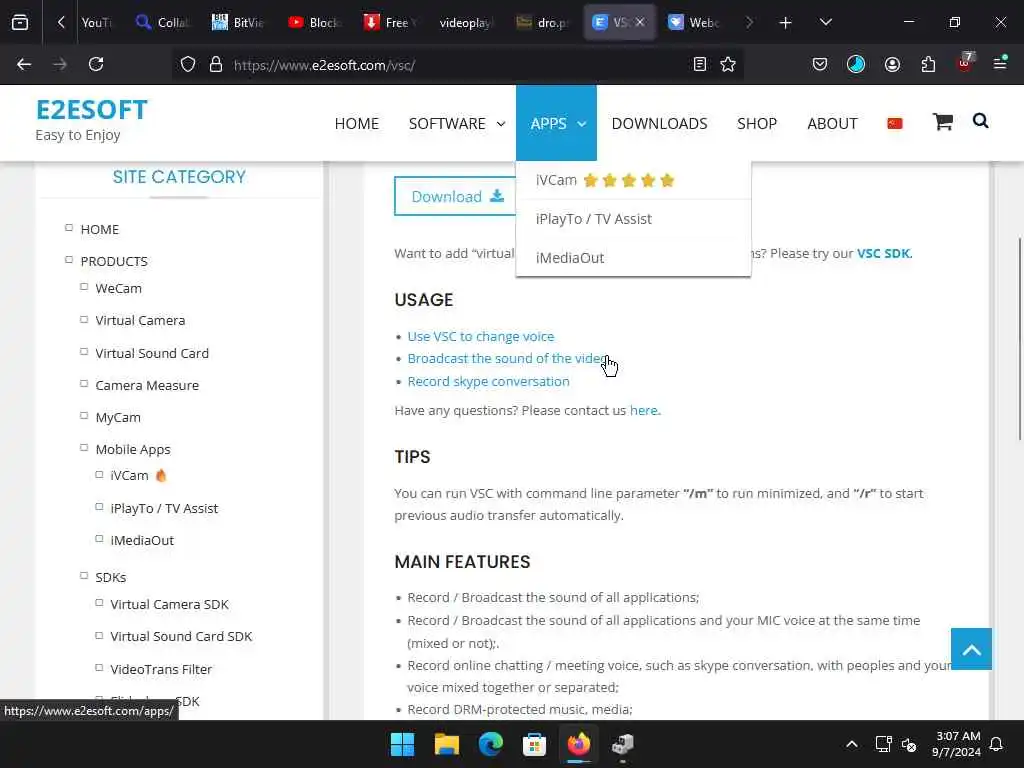This screenshot has height=768, width=1024.
Task: Save page to Pocket
Action: (820, 64)
